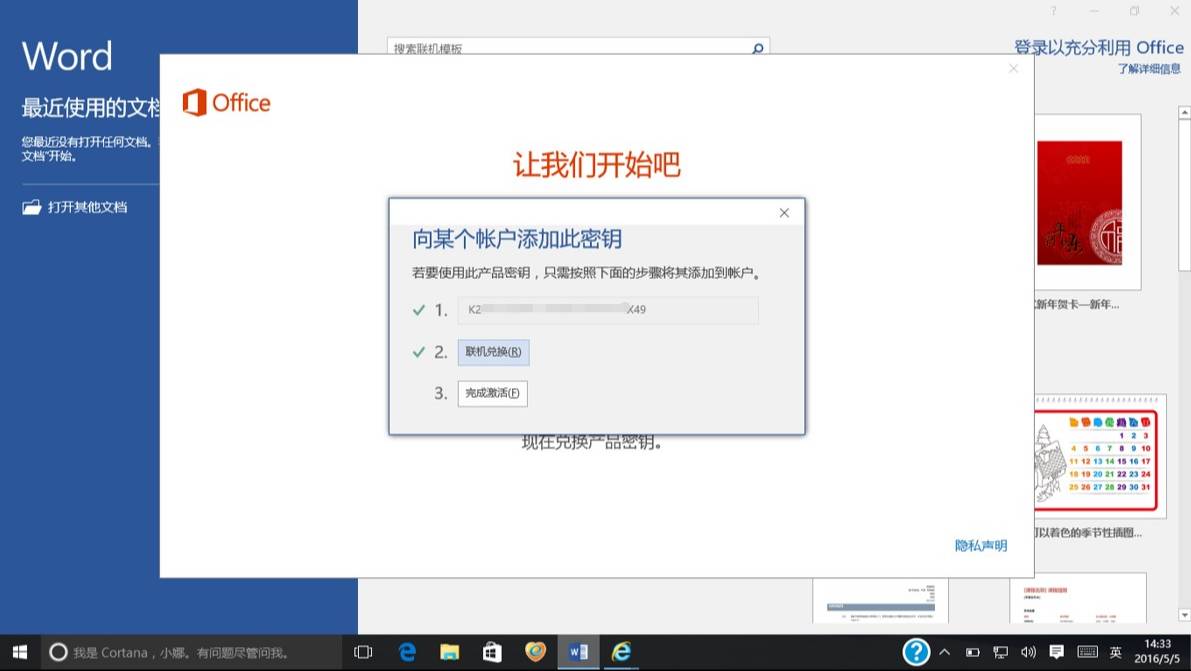This screenshot has height=671, width=1191.
Task: Click the 联机兑换 online redeem button
Action: (x=493, y=352)
